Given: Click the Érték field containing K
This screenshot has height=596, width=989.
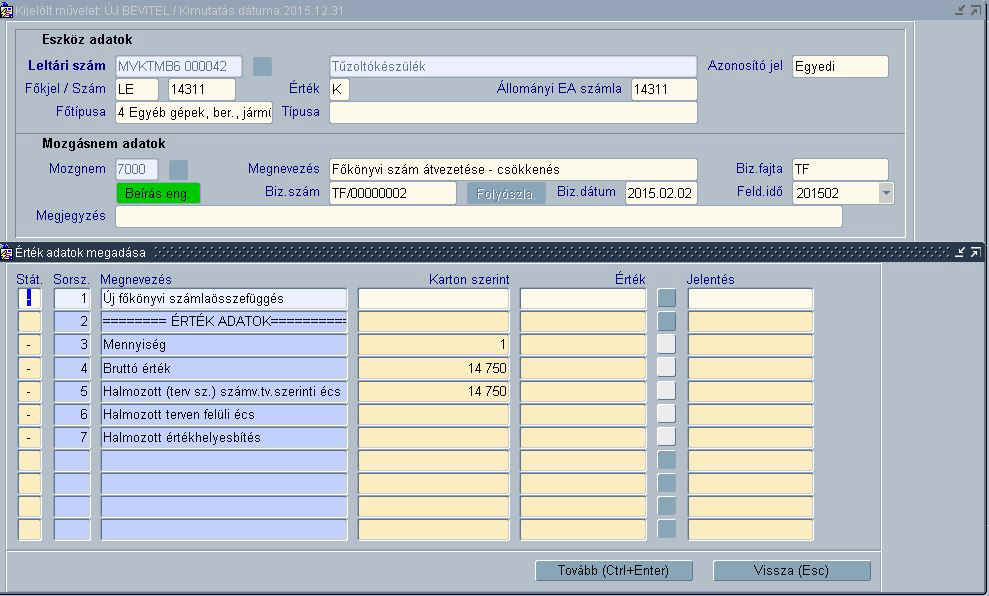Looking at the screenshot, I should click(339, 90).
